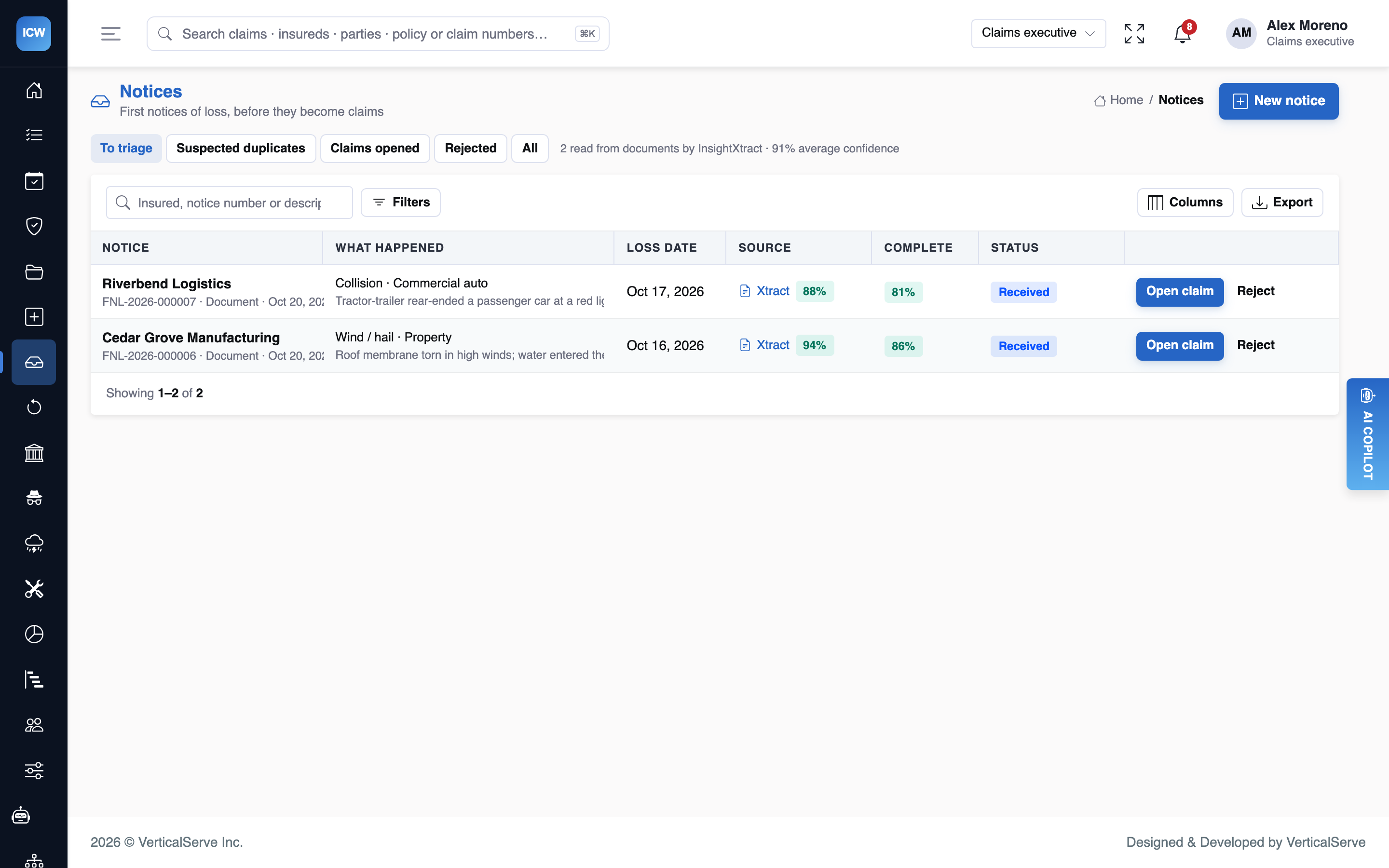
Task: Open the robot icon in sidebar
Action: pyautogui.click(x=21, y=815)
